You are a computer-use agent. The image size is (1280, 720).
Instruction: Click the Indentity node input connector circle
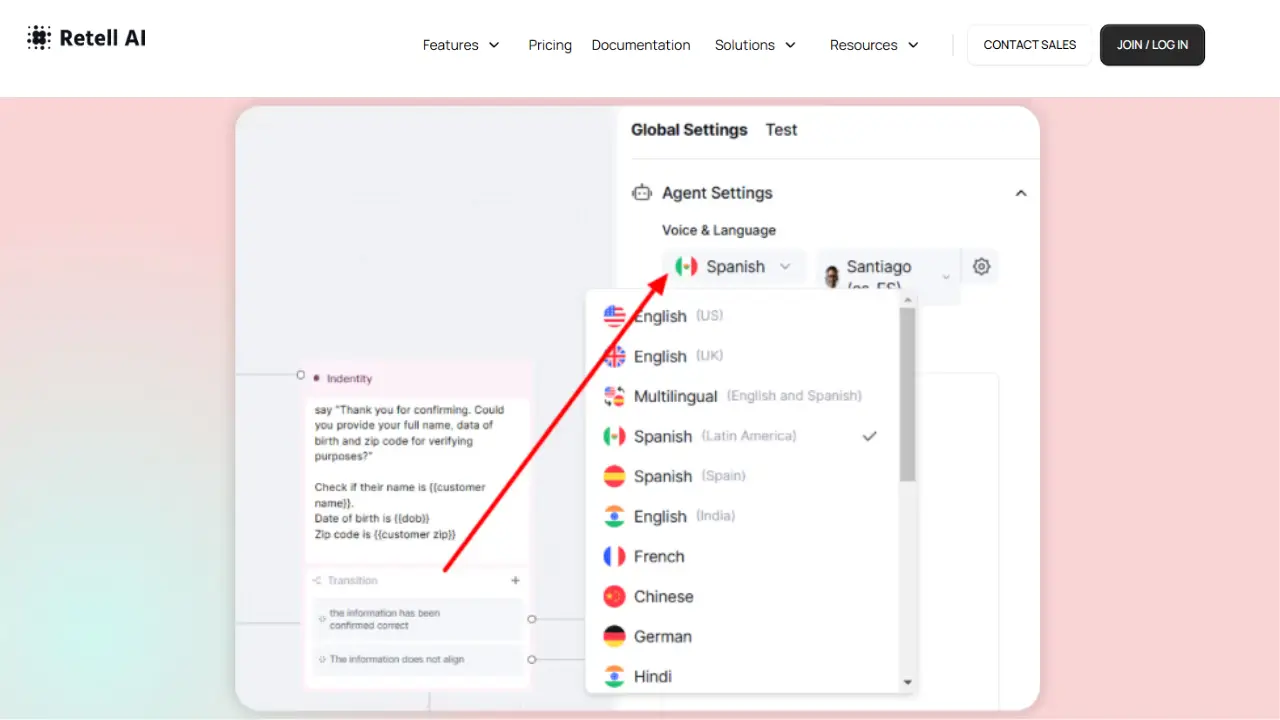[x=300, y=375]
